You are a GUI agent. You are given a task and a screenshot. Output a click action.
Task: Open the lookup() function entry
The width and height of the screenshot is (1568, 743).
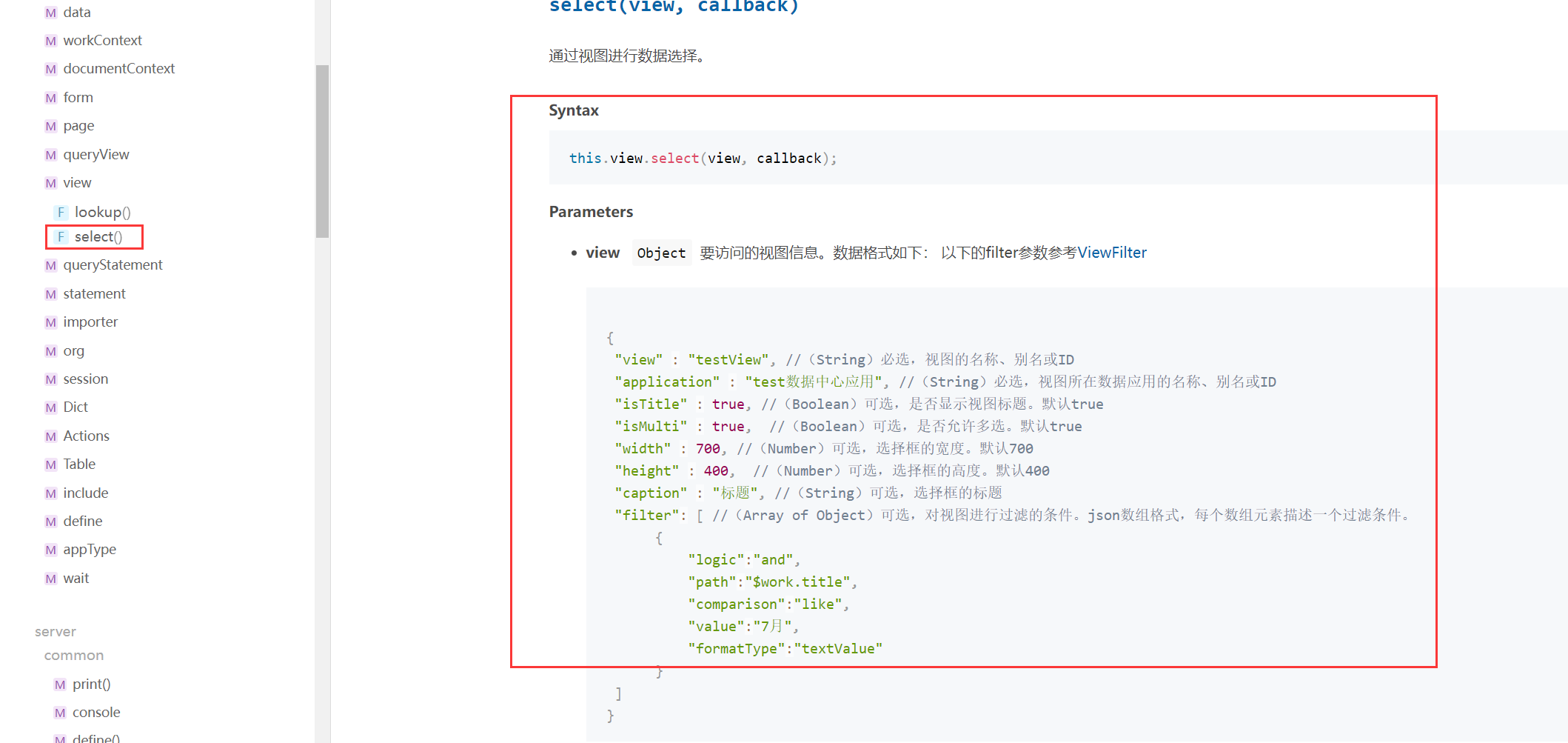(x=102, y=213)
